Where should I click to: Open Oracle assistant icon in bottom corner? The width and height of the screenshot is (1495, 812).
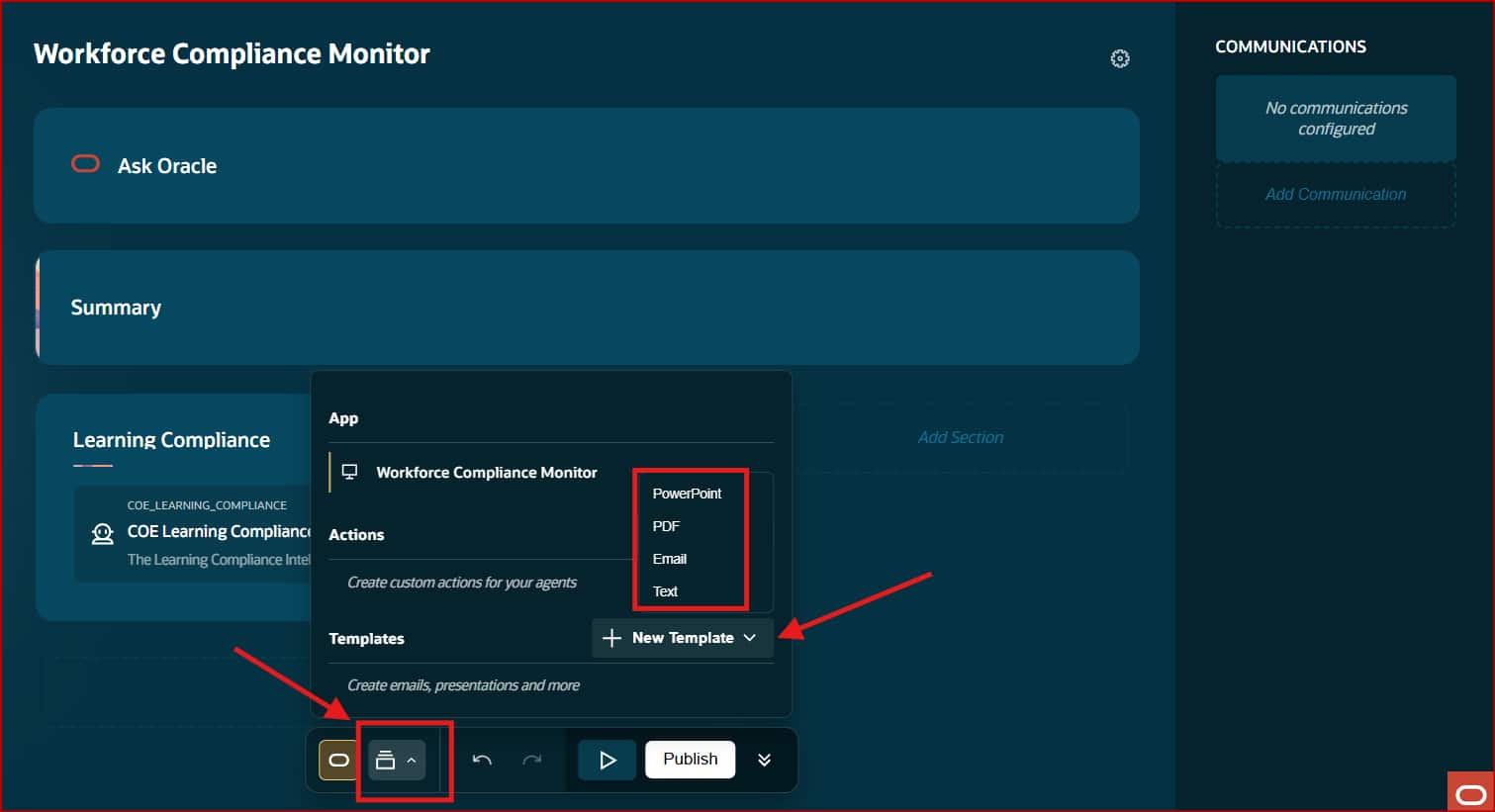pos(1470,792)
